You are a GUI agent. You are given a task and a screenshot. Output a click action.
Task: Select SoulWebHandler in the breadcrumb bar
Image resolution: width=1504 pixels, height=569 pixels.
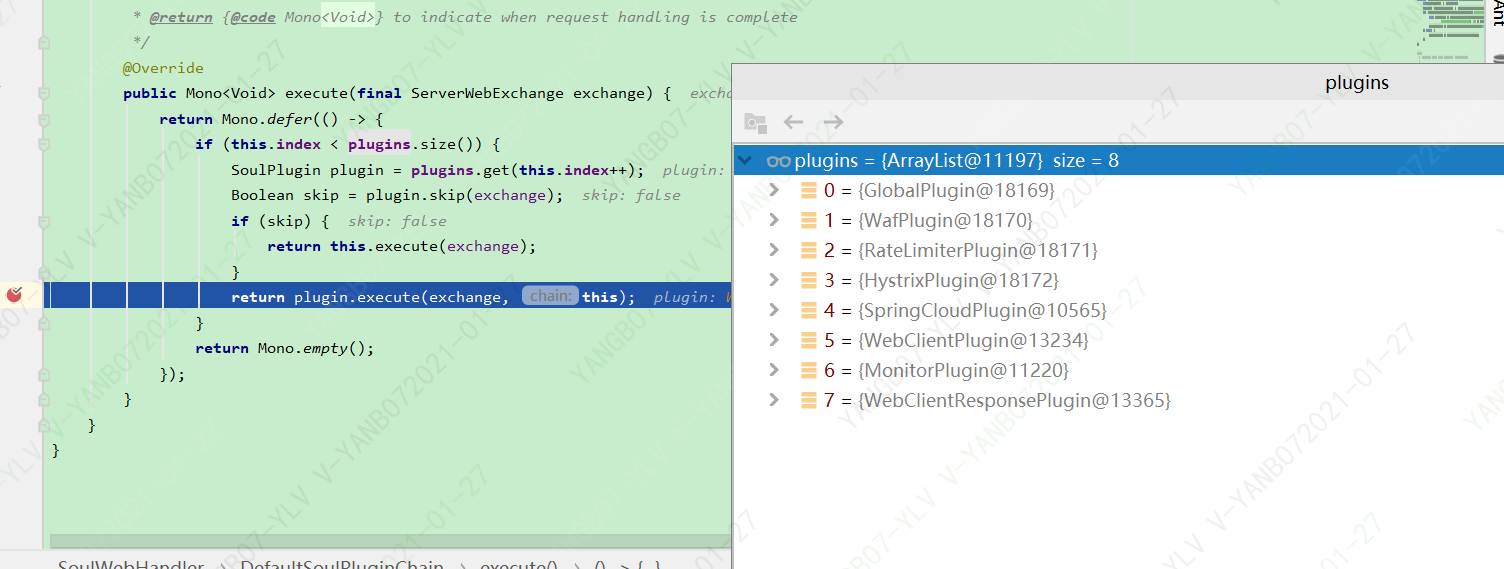pyautogui.click(x=131, y=565)
